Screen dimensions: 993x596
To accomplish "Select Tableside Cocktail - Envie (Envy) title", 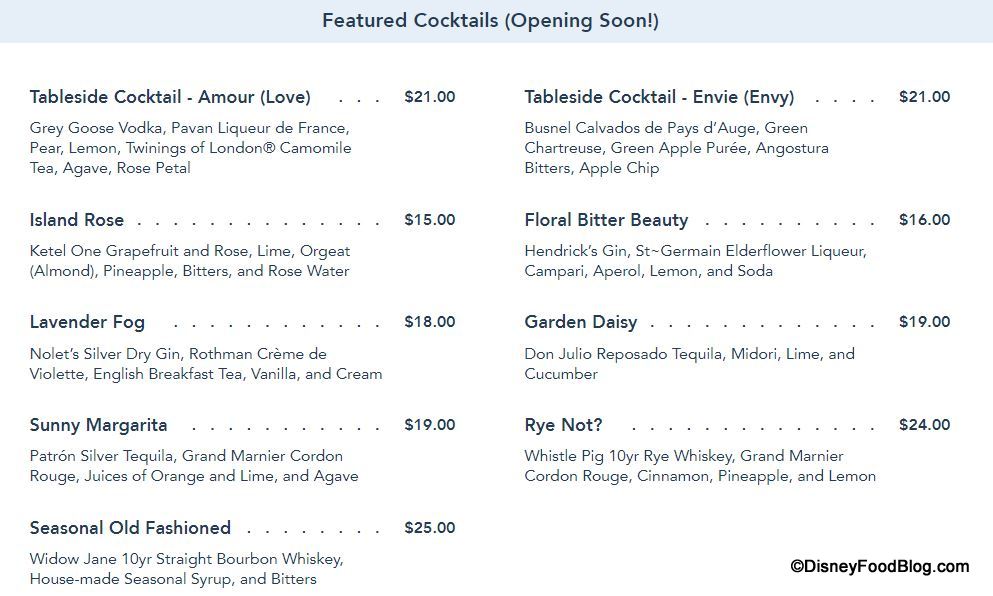I will click(x=659, y=97).
